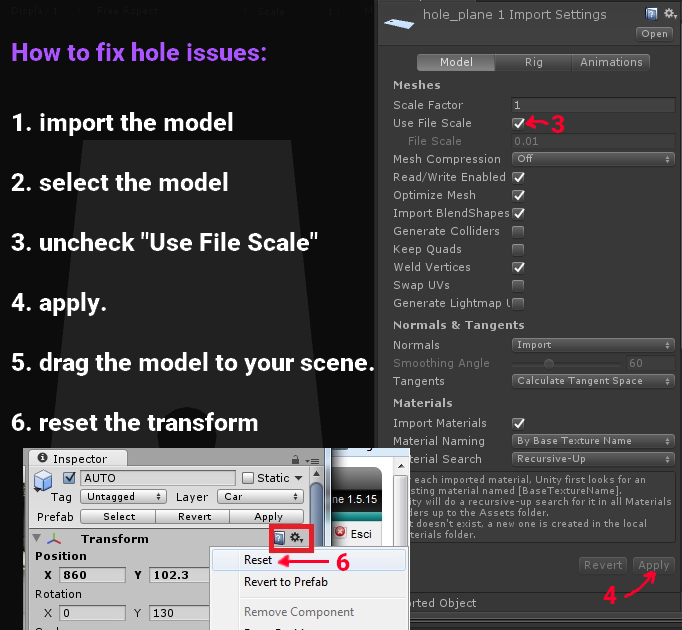Enable Keep Quads checkbox
Image resolution: width=682 pixels, height=630 pixels.
pyautogui.click(x=518, y=249)
